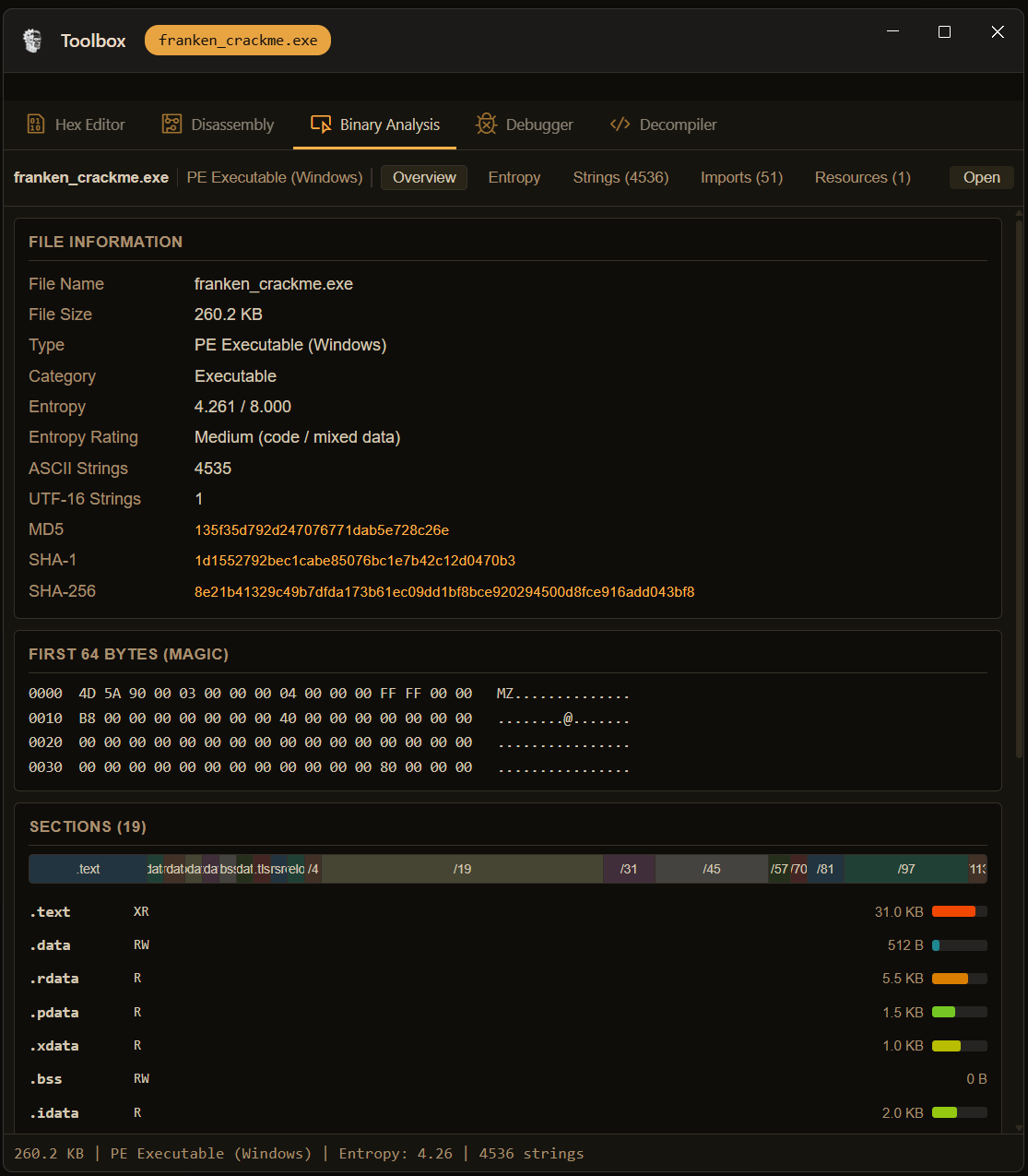View the Resources (1) sub-tab
The width and height of the screenshot is (1028, 1176).
863,177
